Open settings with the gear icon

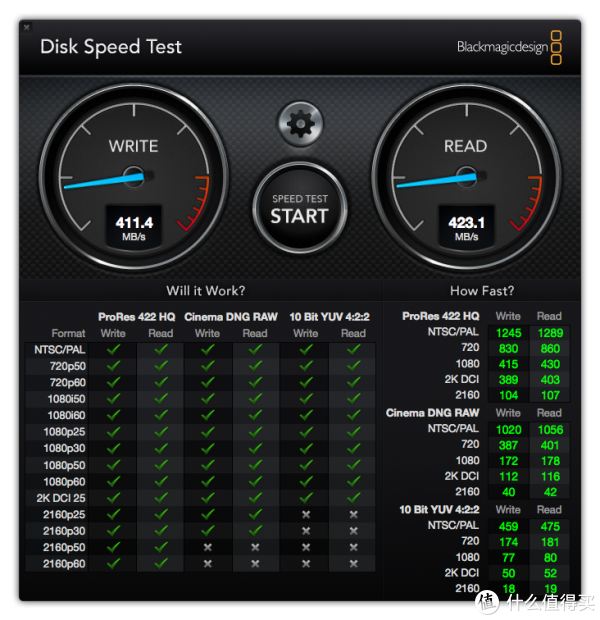click(x=300, y=124)
